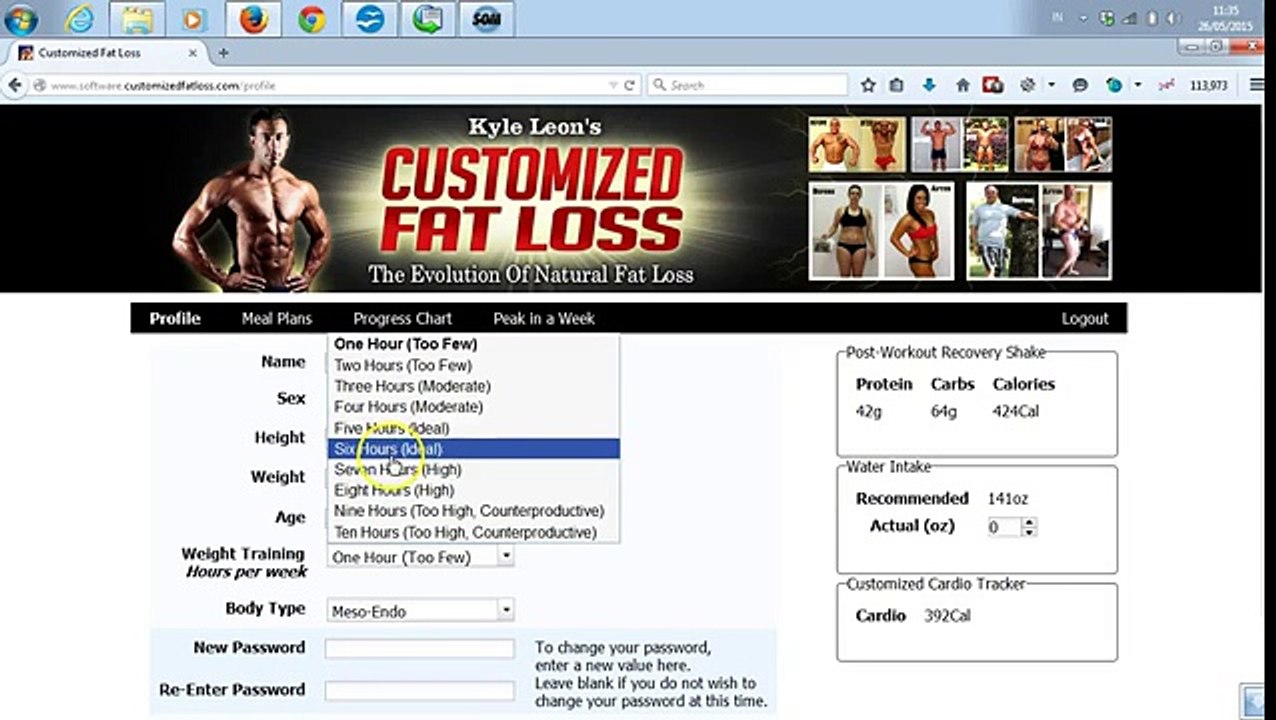The image size is (1276, 720).
Task: Switch to Firefox in the taskbar
Action: pos(253,19)
